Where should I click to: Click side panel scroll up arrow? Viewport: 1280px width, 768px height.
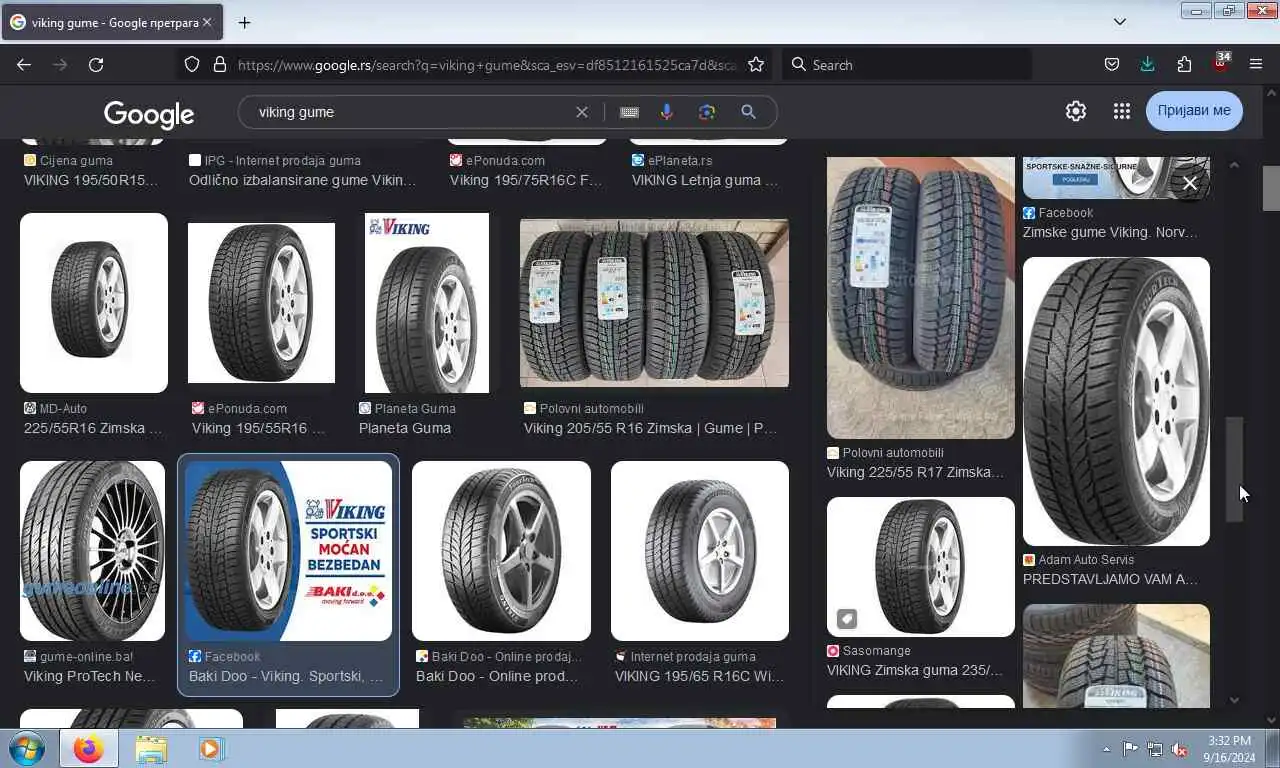point(1234,164)
